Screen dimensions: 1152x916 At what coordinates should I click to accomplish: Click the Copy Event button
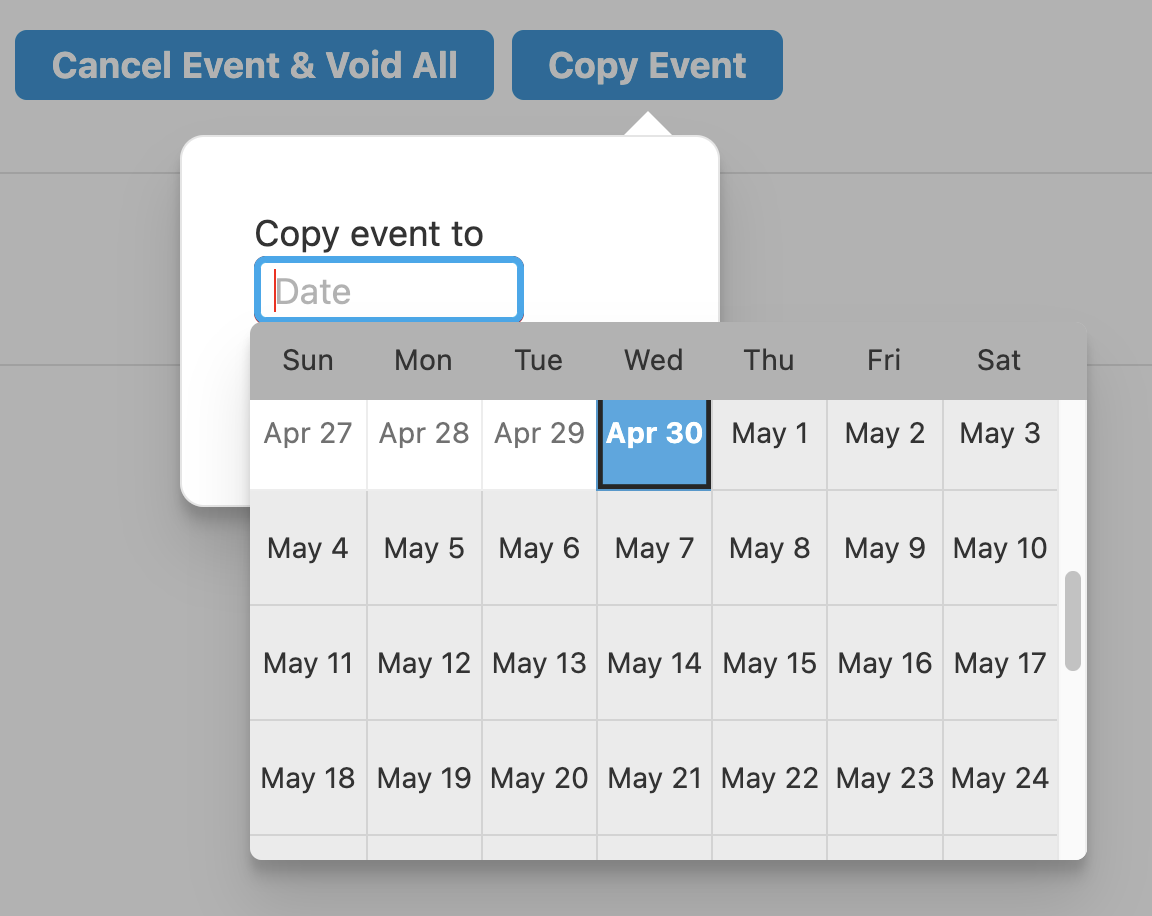(647, 66)
